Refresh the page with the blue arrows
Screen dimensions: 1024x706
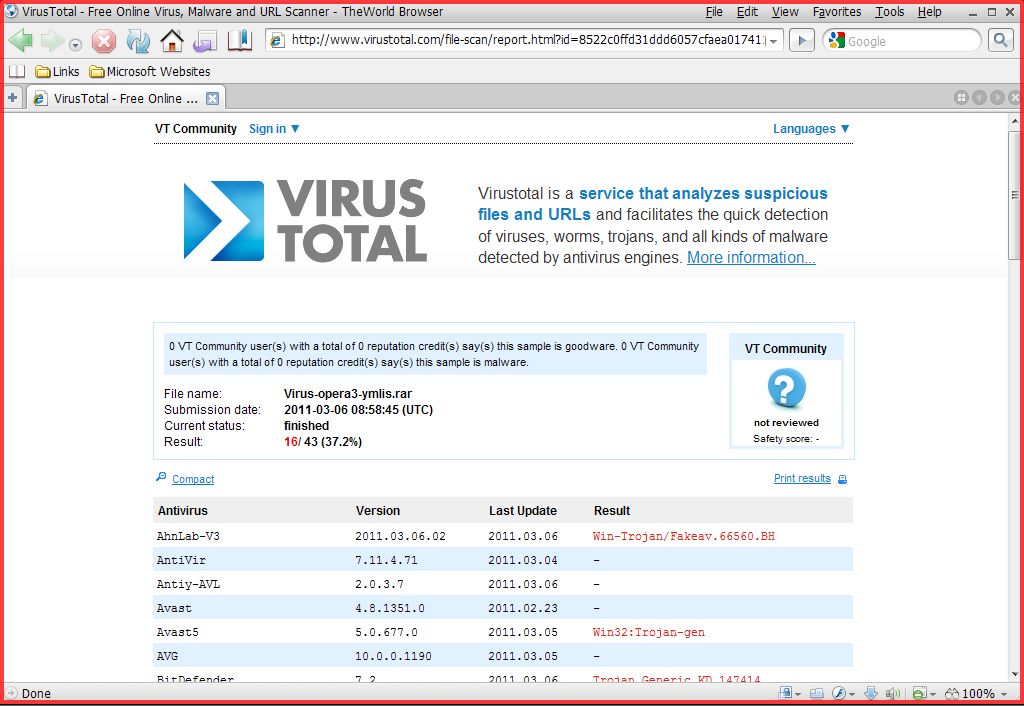click(138, 41)
